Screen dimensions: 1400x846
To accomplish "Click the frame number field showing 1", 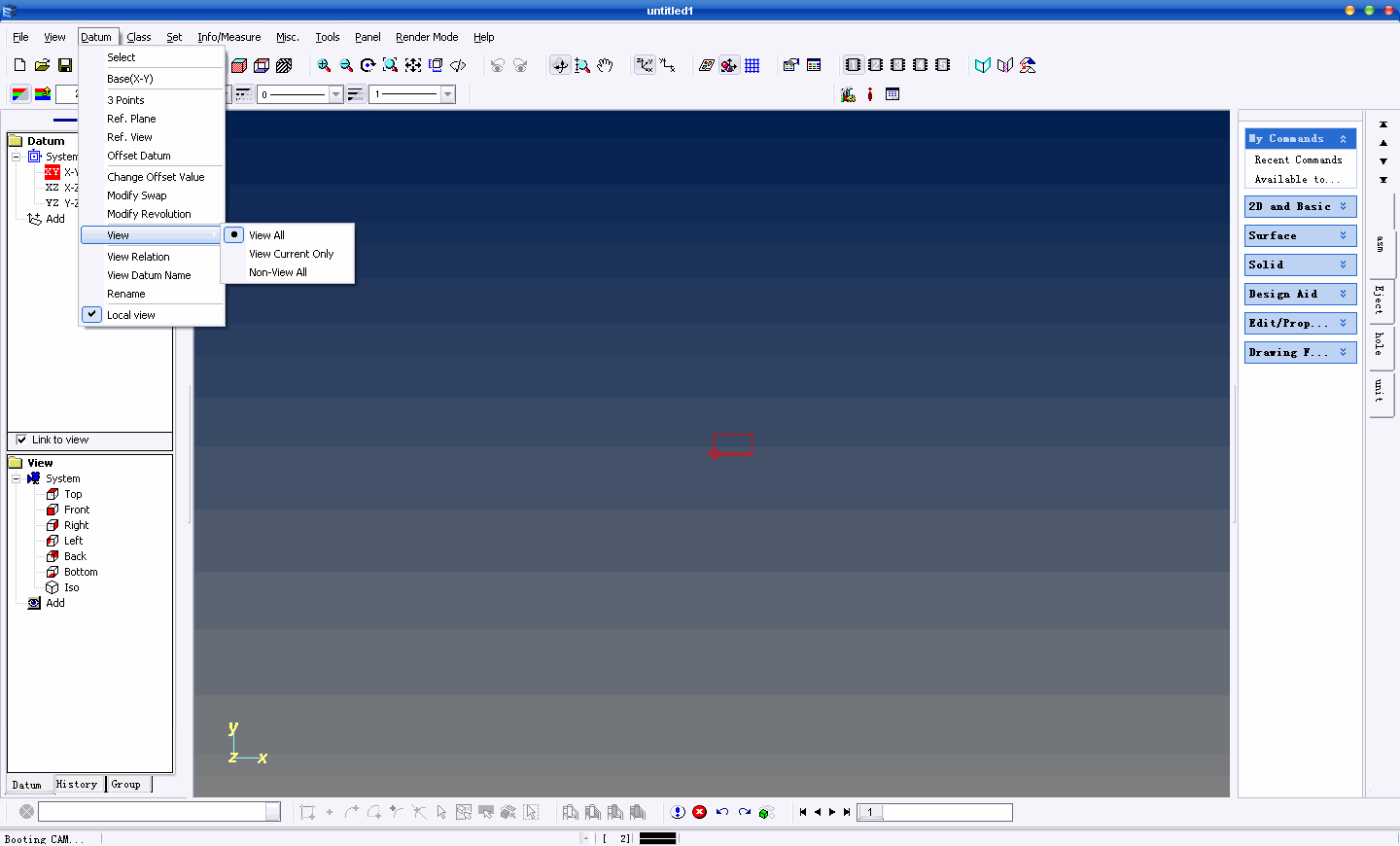I will (x=934, y=812).
